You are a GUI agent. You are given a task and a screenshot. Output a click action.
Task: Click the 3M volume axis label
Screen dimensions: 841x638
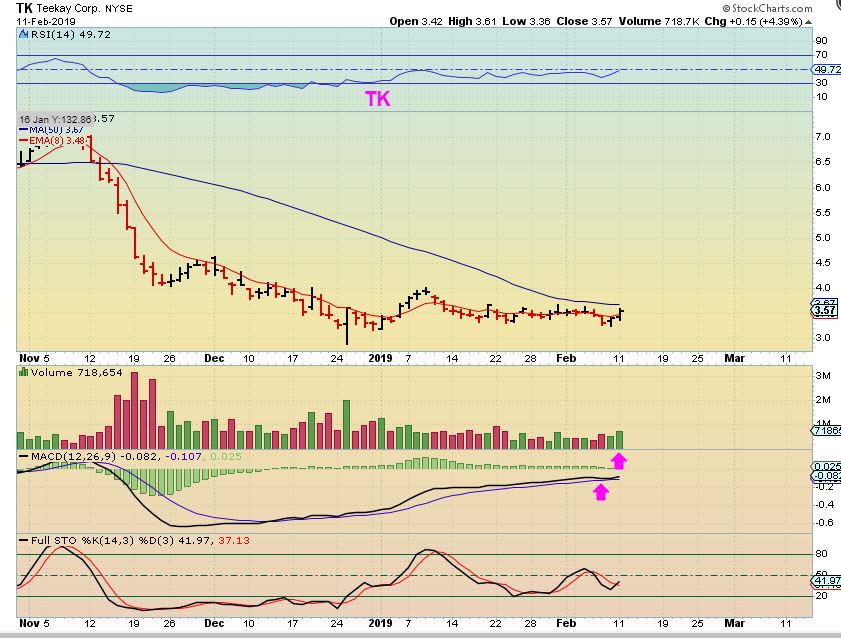pyautogui.click(x=823, y=375)
